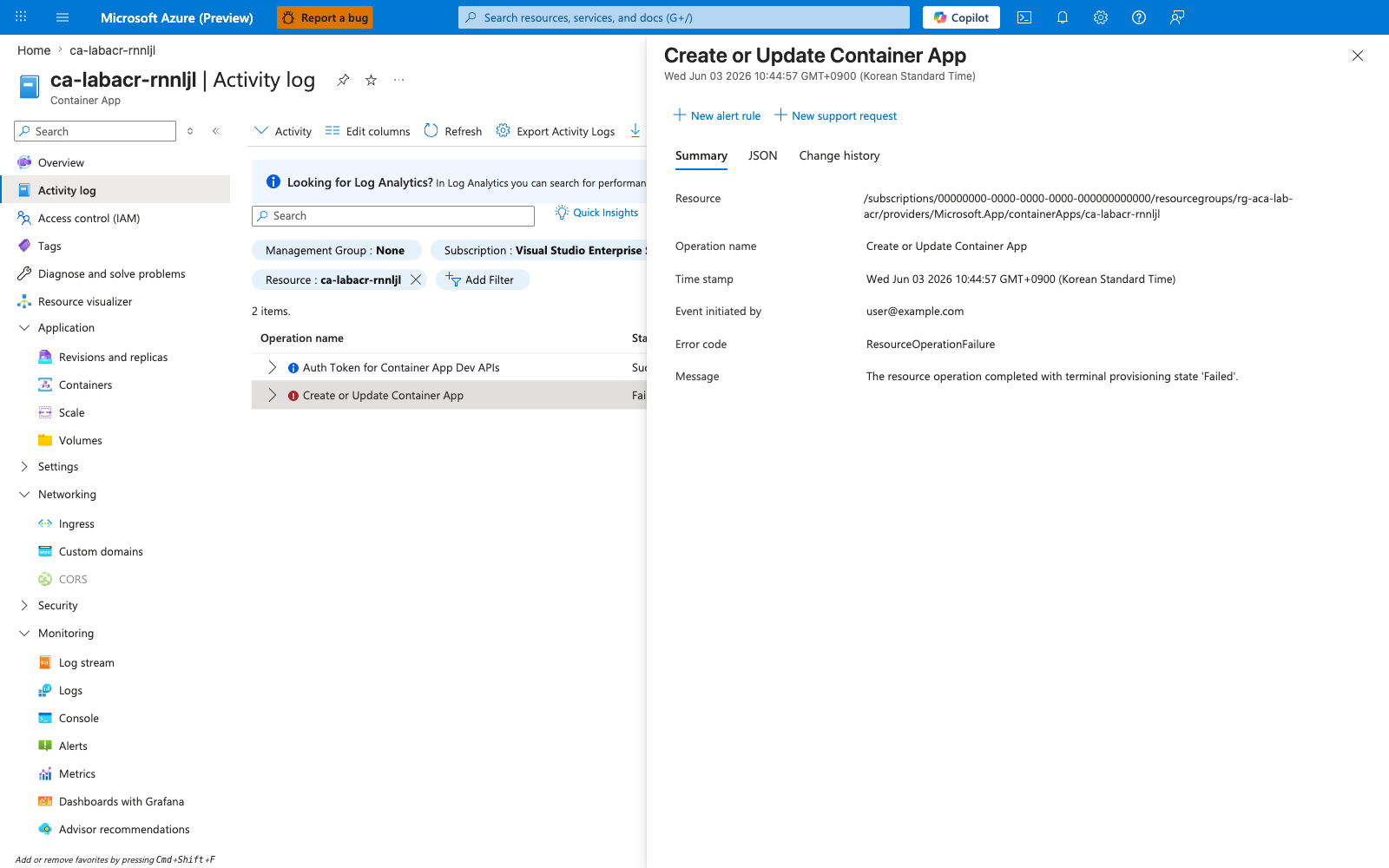
Task: Close the Create or Update Container App panel
Action: click(x=1358, y=56)
